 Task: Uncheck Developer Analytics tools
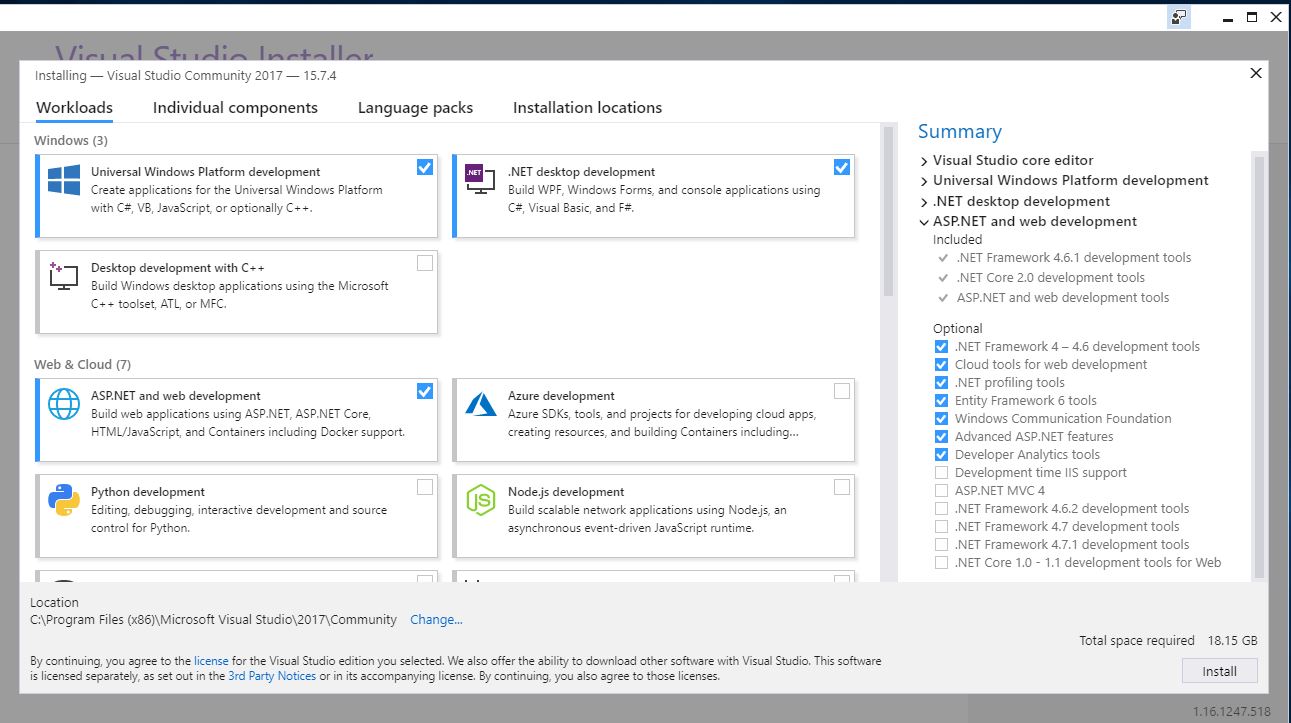point(941,455)
